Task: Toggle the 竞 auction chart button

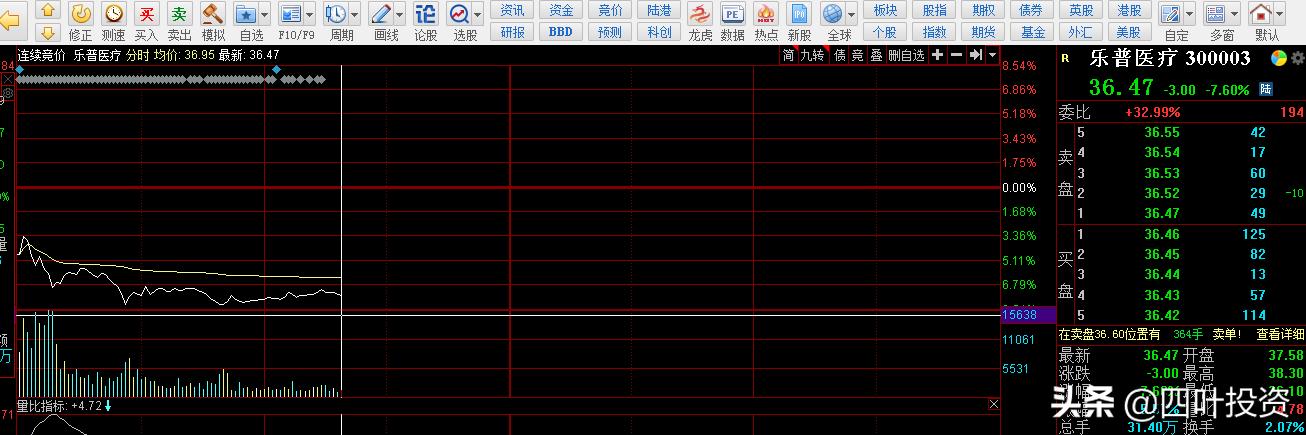Action: click(x=857, y=55)
